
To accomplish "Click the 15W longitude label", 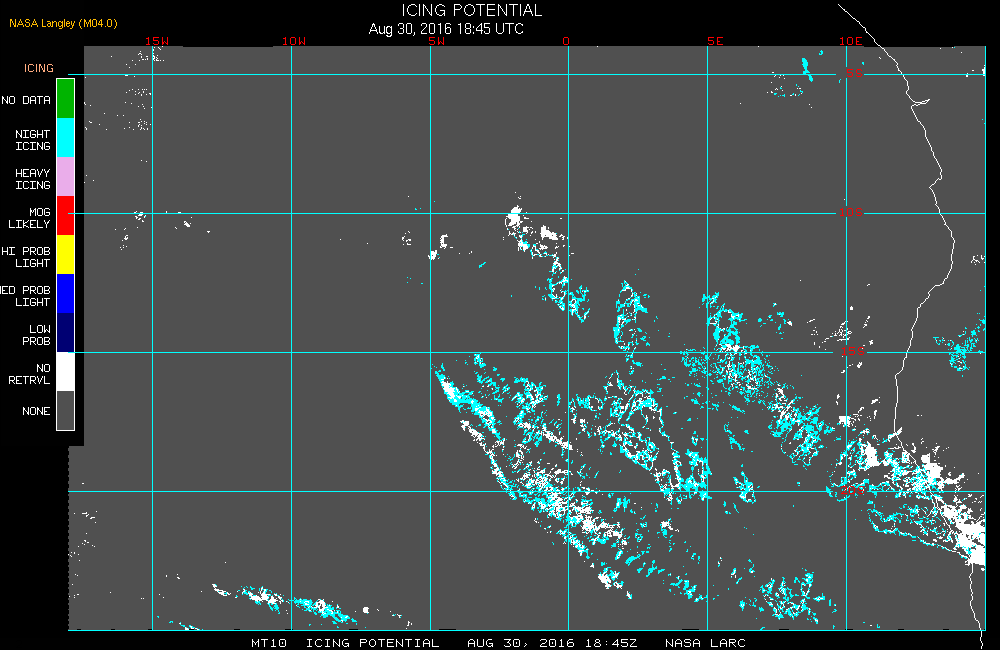I will tap(157, 41).
